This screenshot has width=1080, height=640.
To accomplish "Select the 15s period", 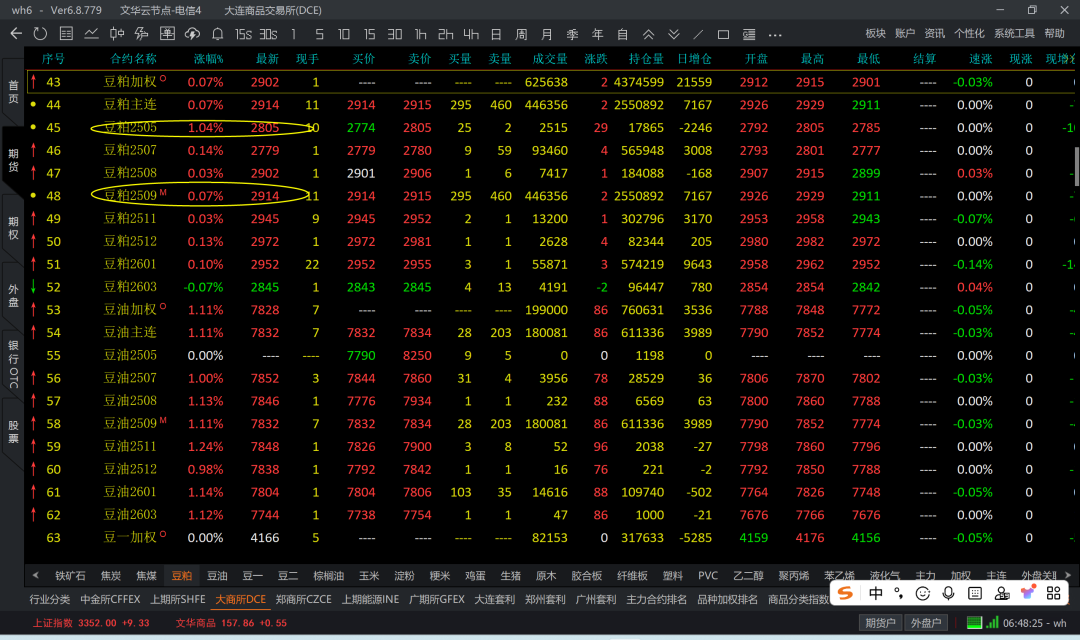I will tap(243, 34).
